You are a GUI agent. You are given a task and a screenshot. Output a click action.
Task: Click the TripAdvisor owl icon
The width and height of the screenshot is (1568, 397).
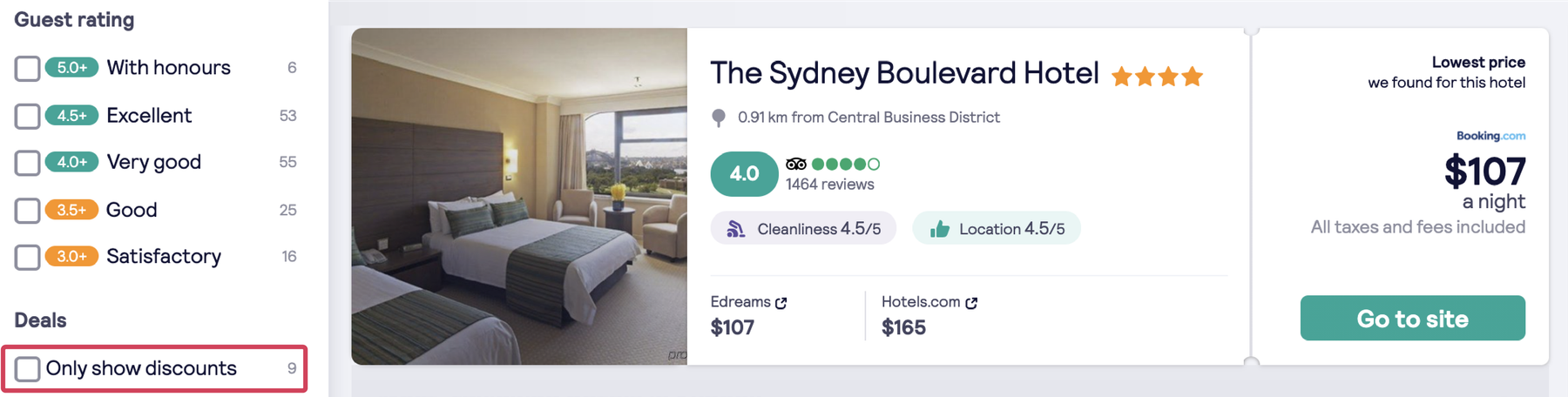[795, 164]
